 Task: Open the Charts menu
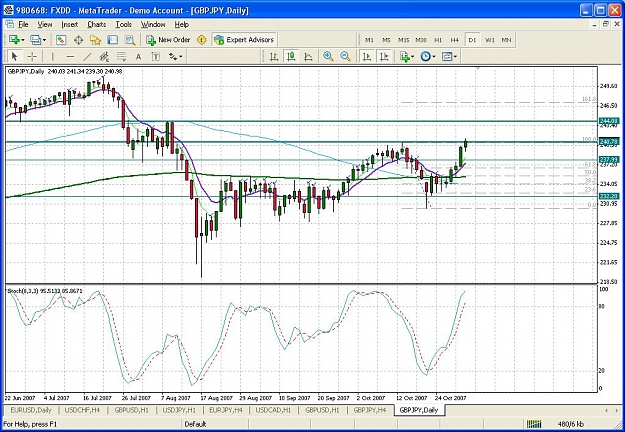point(96,24)
